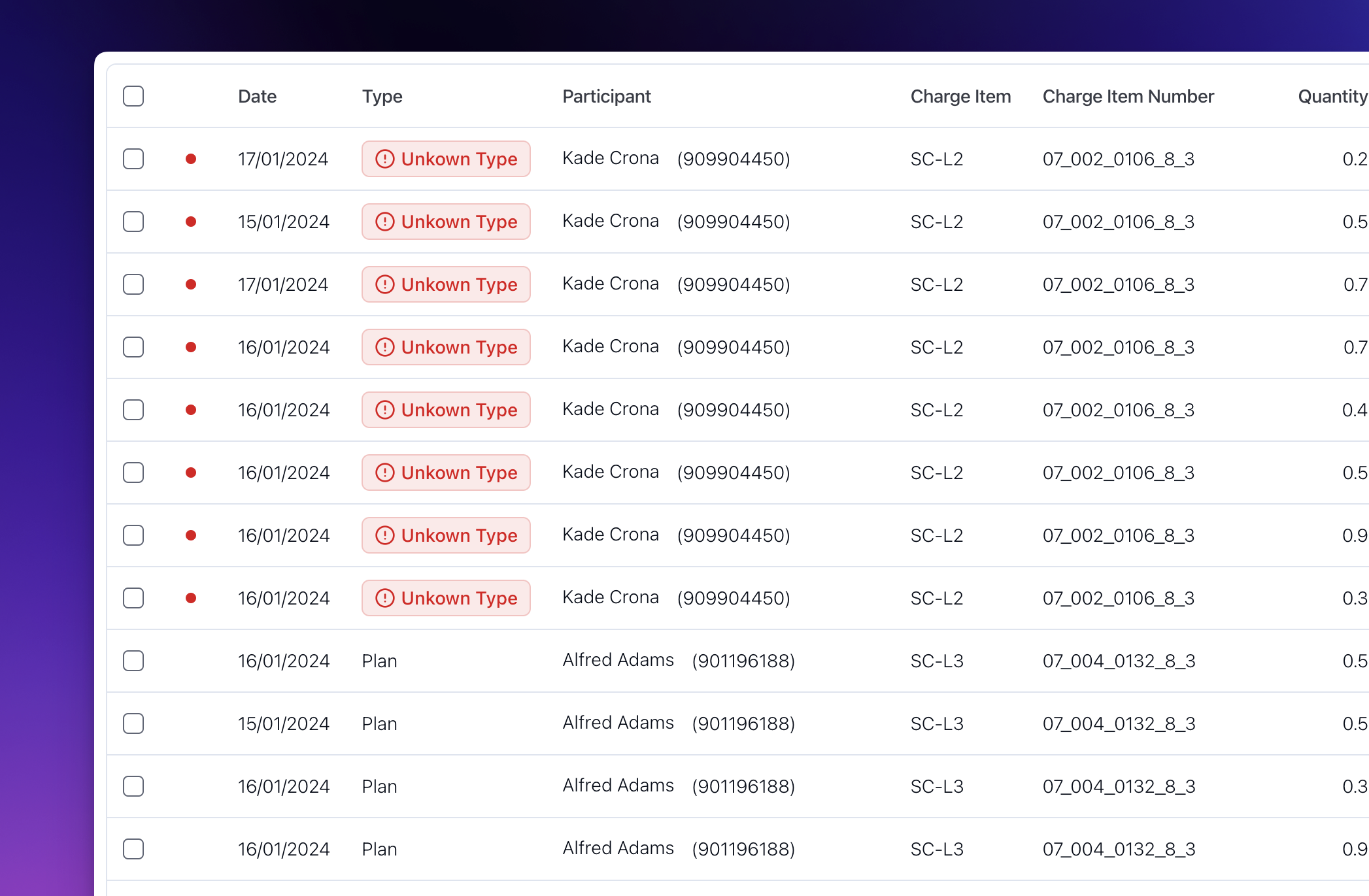Click the Participant column header

[x=606, y=96]
